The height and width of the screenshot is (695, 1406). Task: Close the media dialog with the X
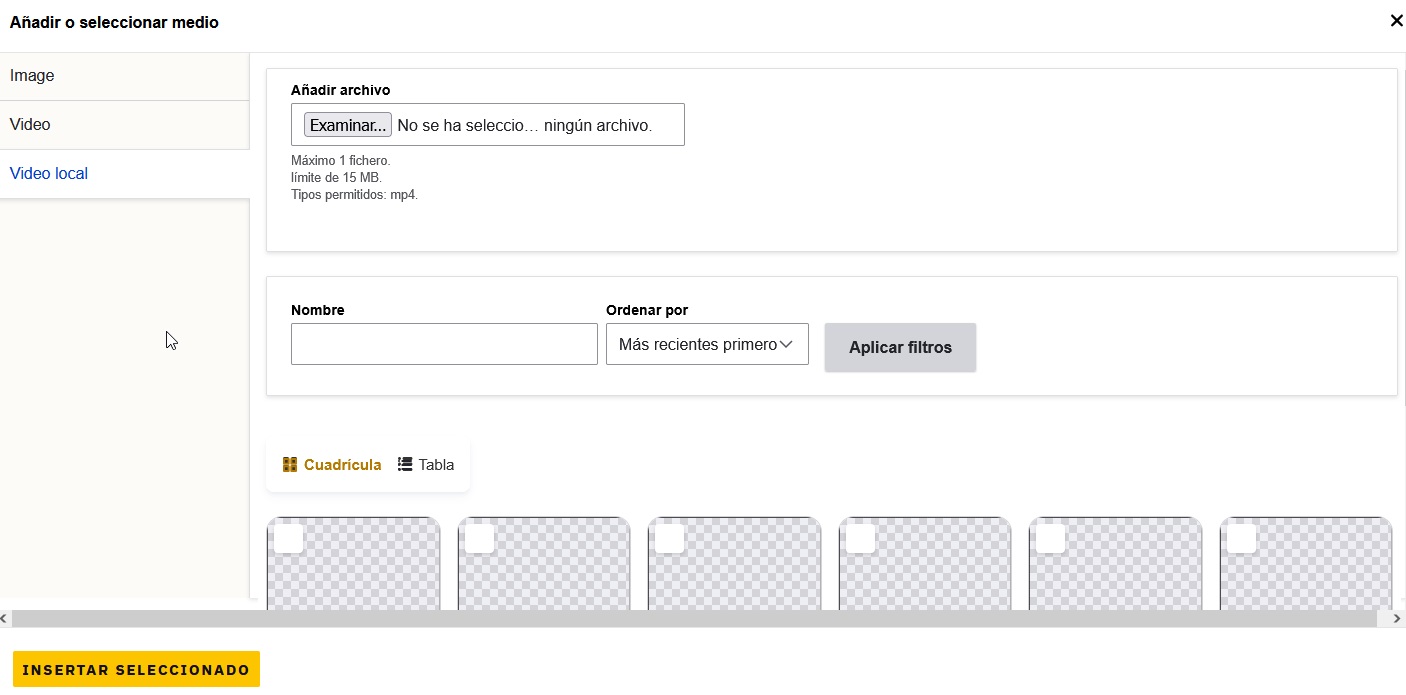point(1396,21)
